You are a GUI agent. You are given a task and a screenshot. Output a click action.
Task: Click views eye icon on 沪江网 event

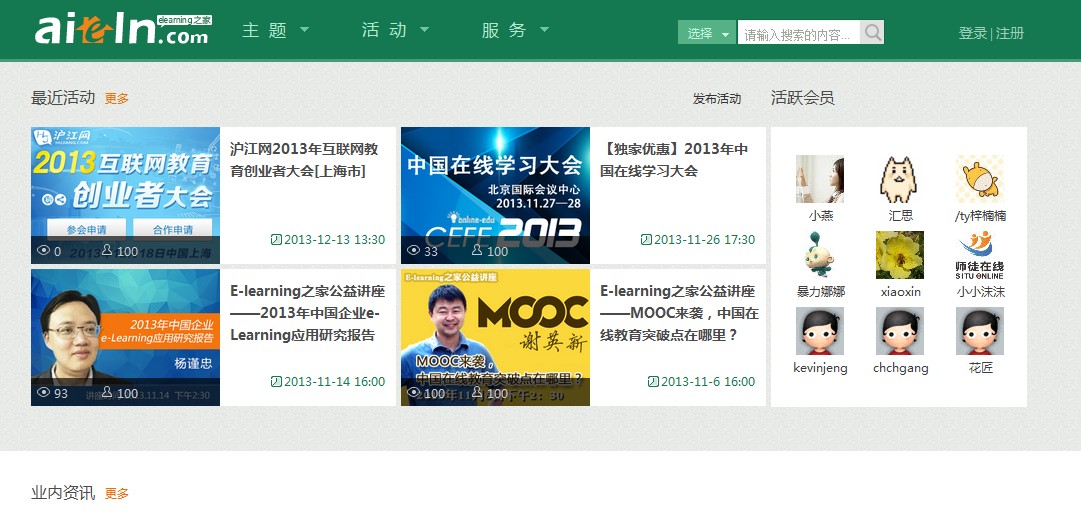[43, 251]
